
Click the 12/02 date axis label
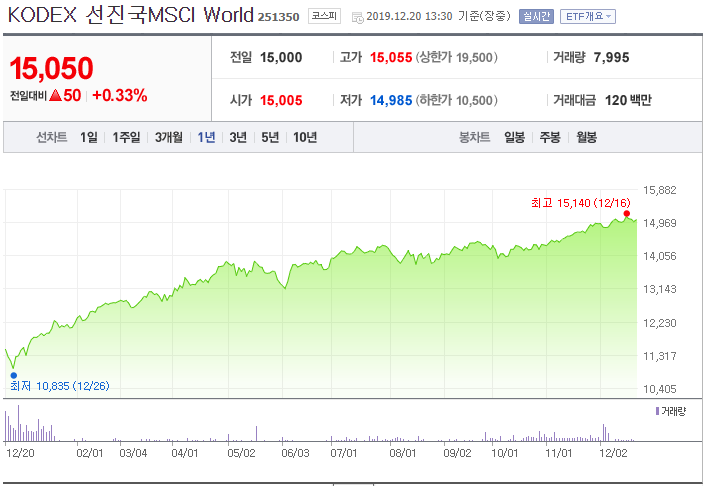pyautogui.click(x=613, y=453)
